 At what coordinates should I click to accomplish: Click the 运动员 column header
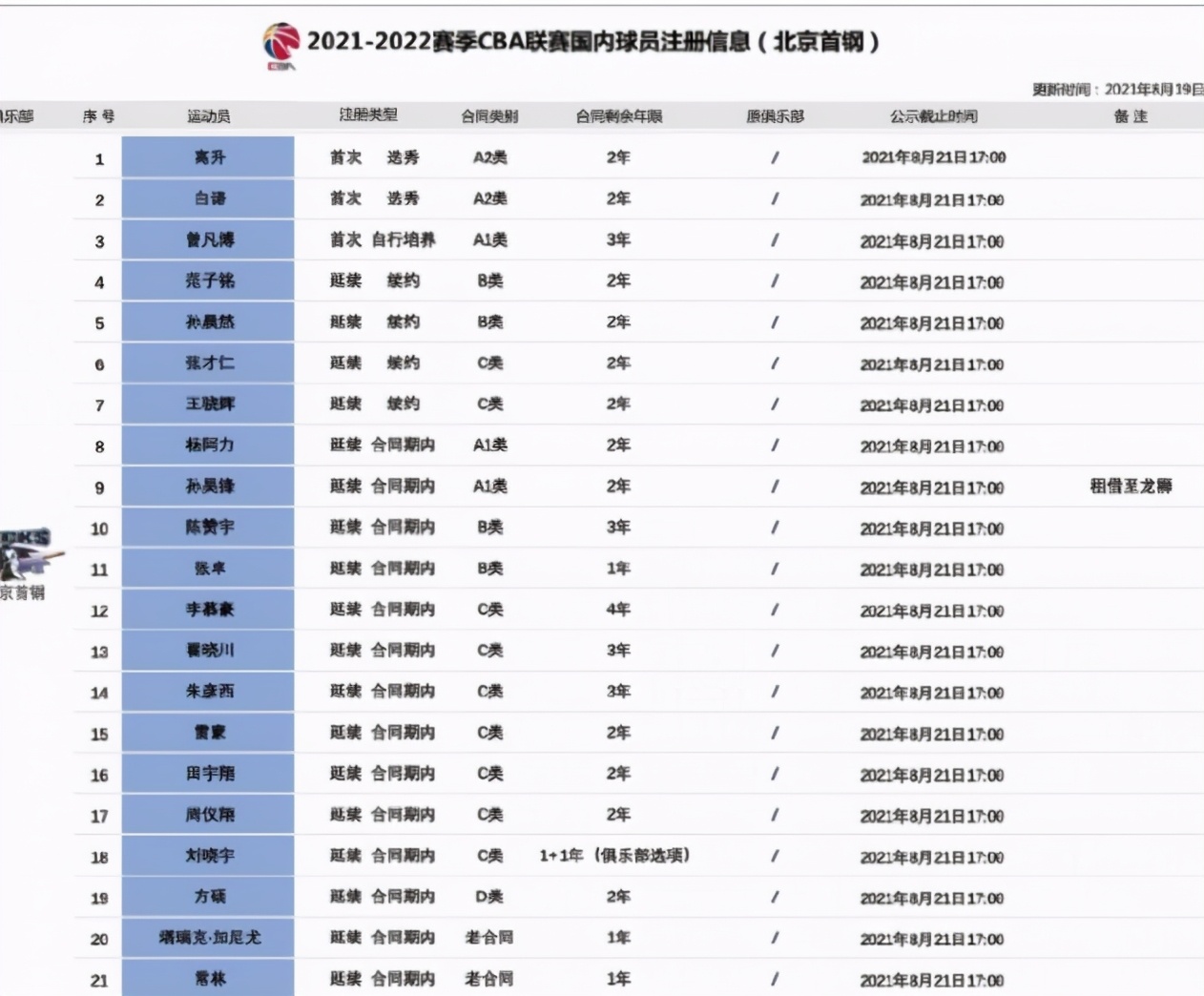209,116
